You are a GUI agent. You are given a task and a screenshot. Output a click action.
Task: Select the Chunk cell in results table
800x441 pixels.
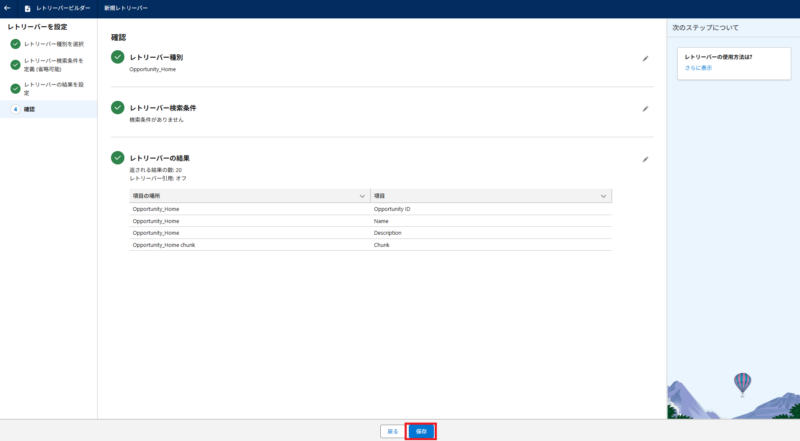point(382,245)
